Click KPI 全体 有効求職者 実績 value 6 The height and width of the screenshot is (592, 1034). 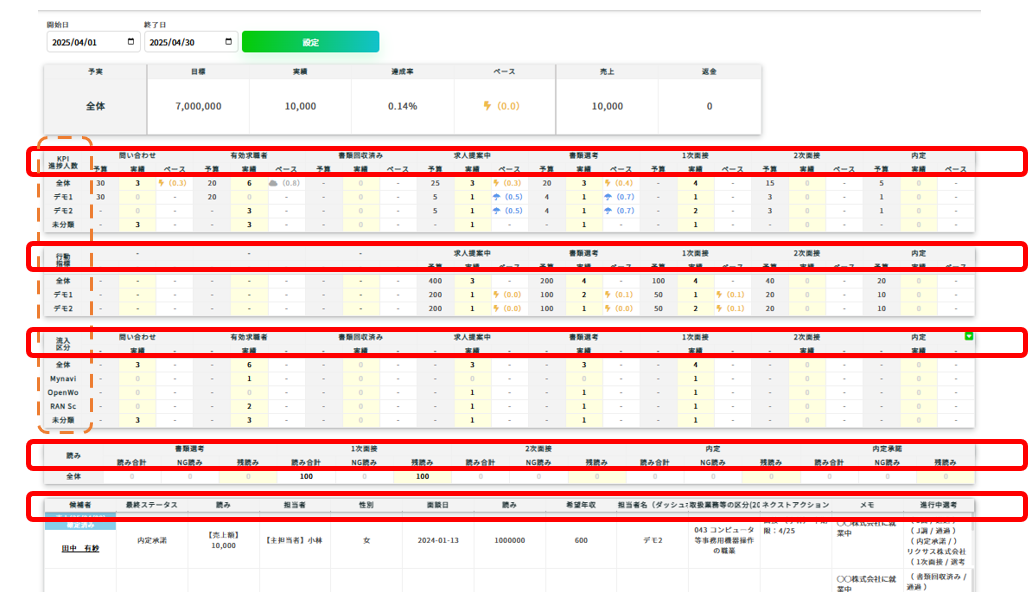[249, 183]
